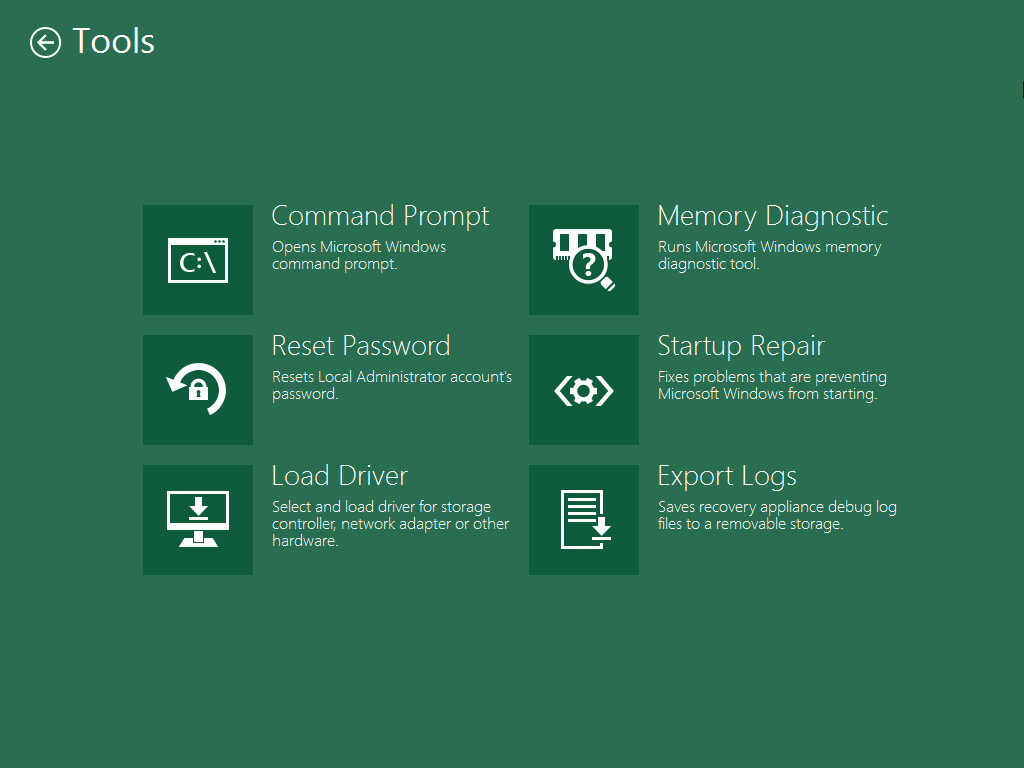Click the back arrow icon
1024x768 pixels.
43,41
